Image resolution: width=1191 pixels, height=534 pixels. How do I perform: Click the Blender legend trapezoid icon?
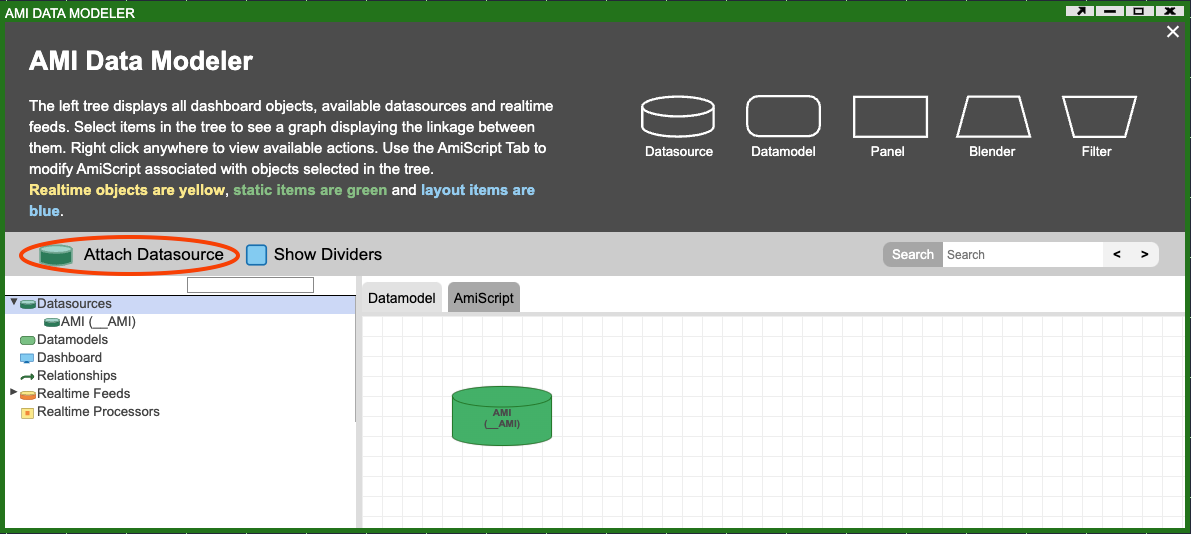[x=992, y=117]
